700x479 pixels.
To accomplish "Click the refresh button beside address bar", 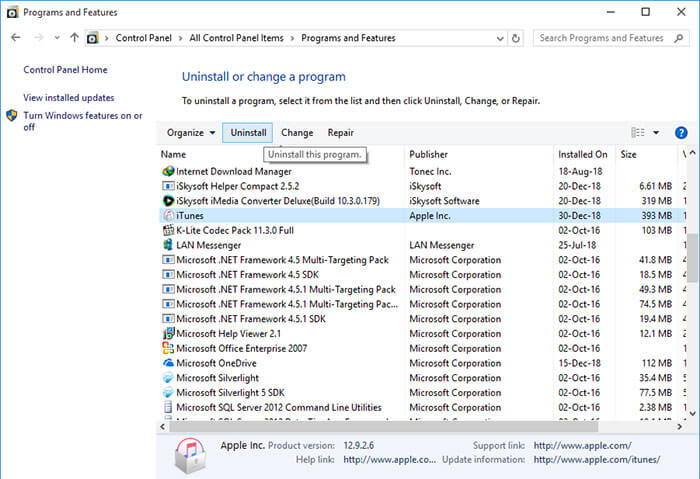I will pos(516,38).
